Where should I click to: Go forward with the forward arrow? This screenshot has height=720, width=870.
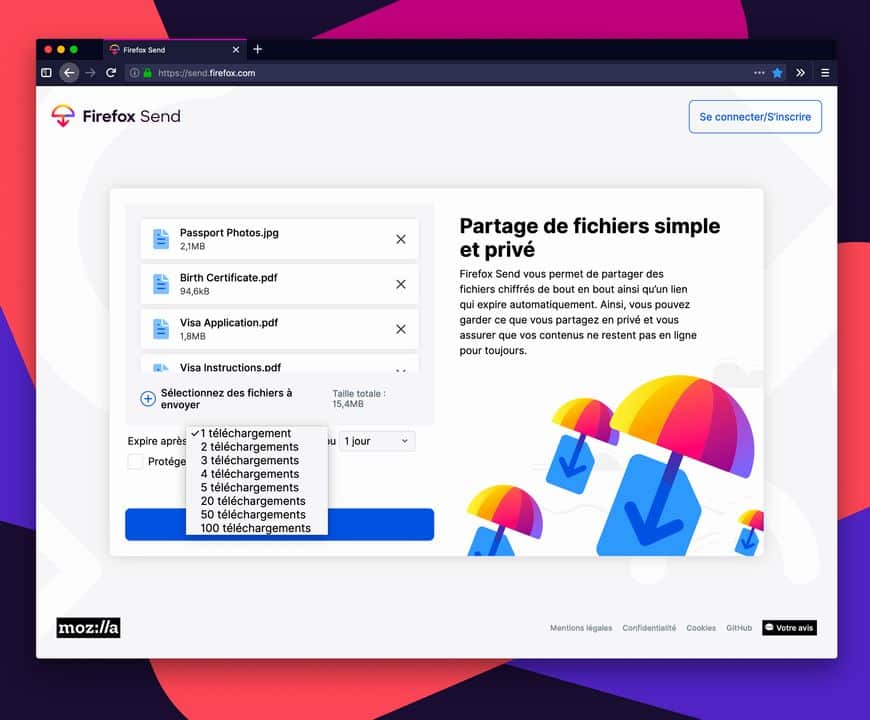(x=90, y=73)
